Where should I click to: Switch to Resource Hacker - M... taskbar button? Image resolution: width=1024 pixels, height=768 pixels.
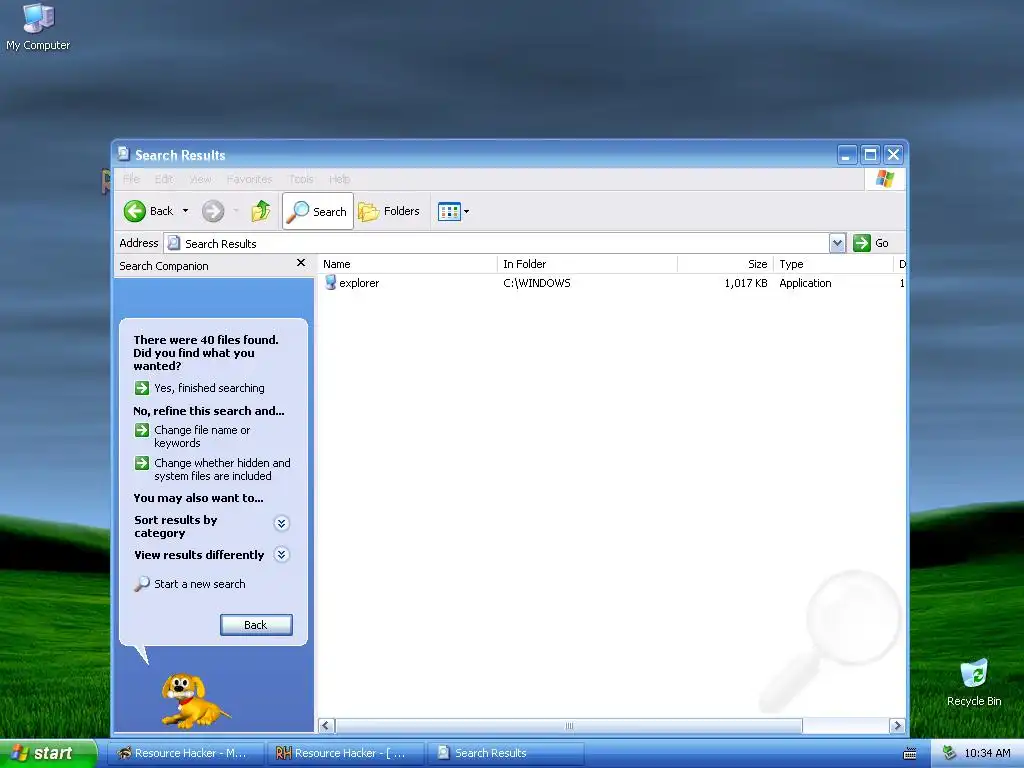coord(184,753)
